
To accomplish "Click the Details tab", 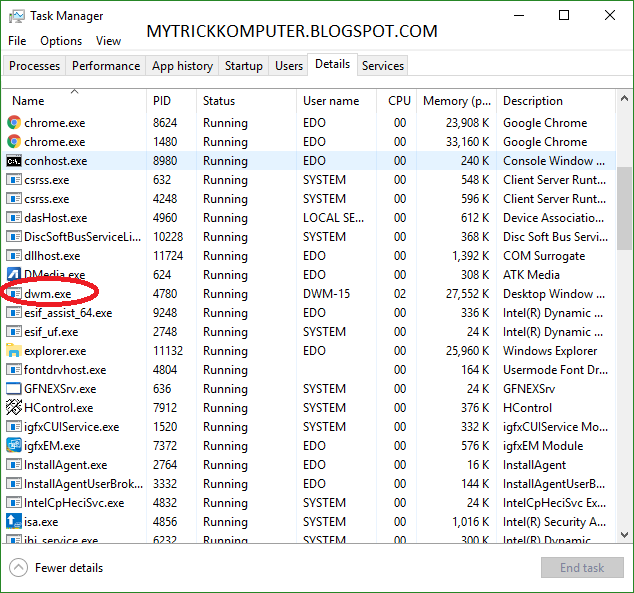I will pos(332,64).
